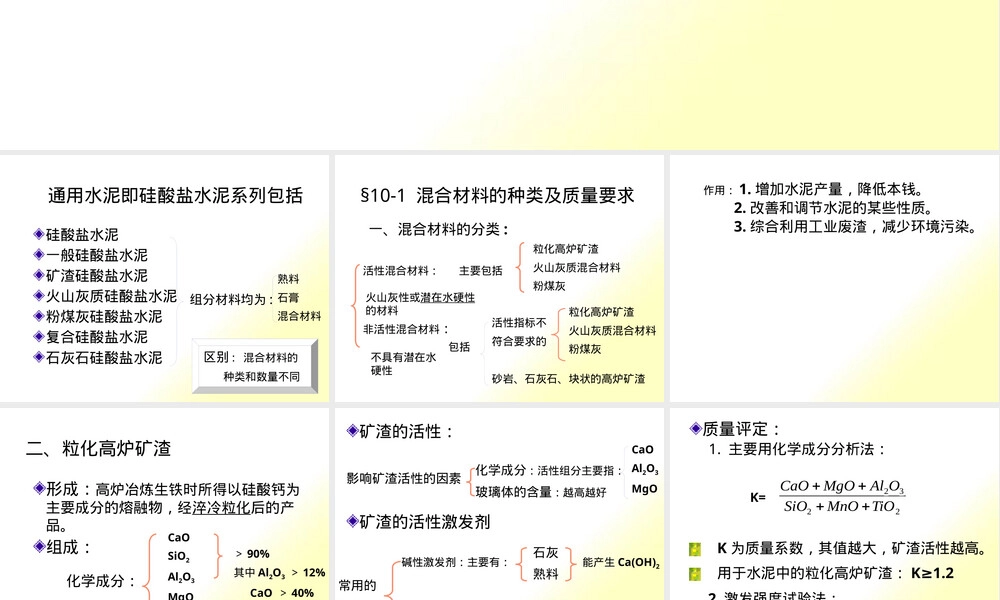Screen dimensions: 1000x600
Task: Click the text 其中 Al2O3 > 12%
Action: pos(279,573)
